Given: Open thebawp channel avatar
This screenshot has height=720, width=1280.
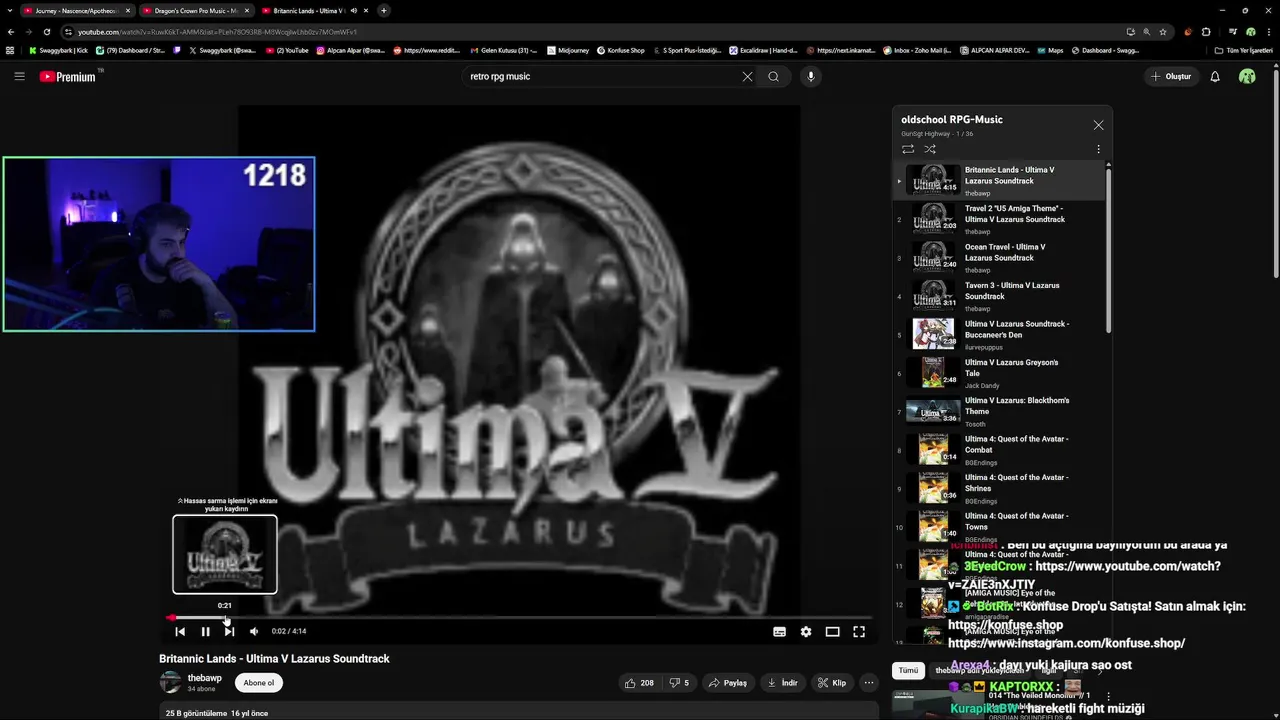Looking at the screenshot, I should point(171,683).
